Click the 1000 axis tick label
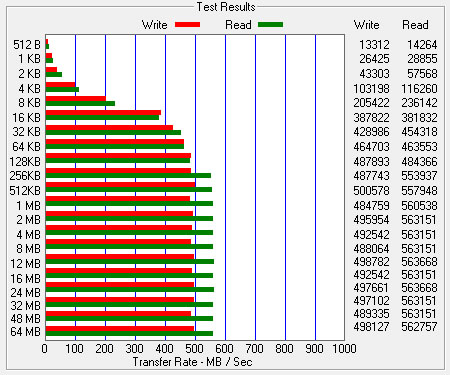 (344, 349)
